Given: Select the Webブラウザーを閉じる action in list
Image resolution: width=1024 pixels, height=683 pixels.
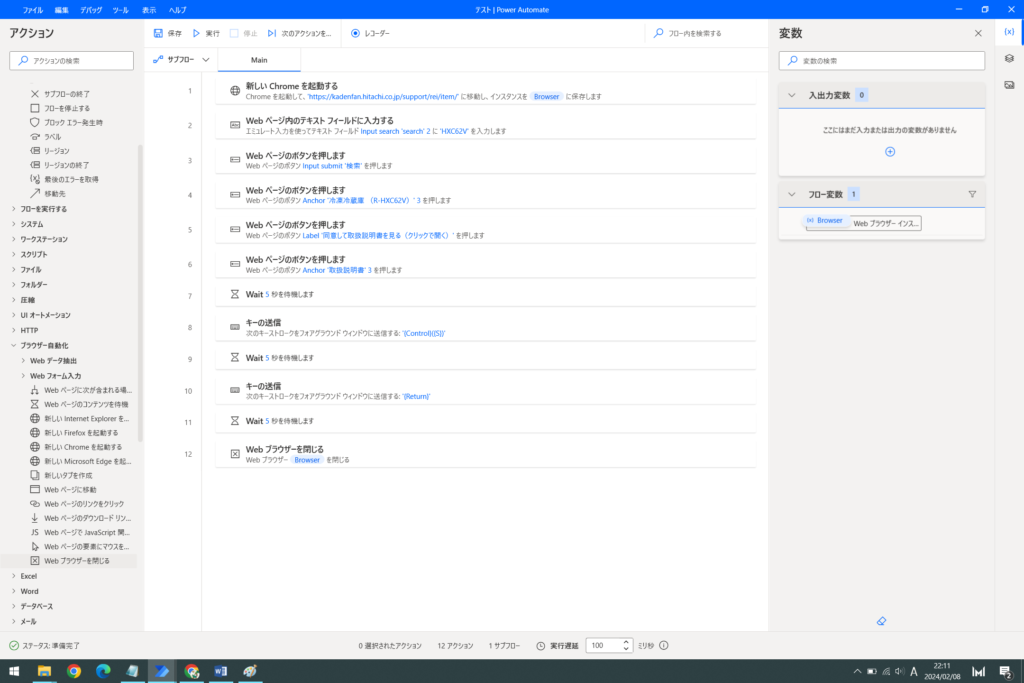Looking at the screenshot, I should 77,561.
